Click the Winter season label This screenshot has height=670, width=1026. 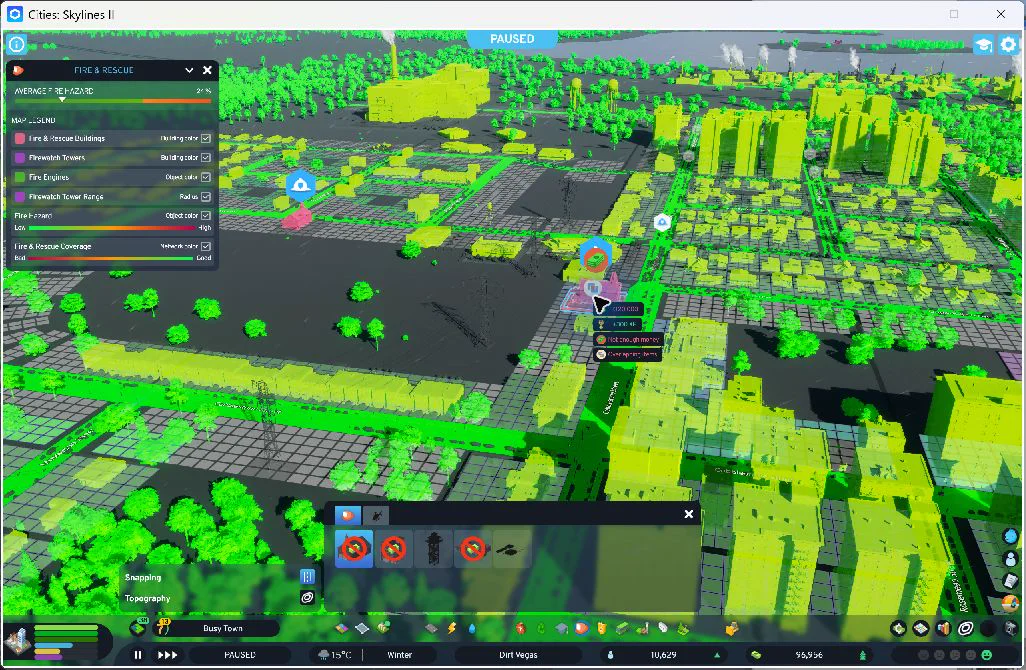(x=399, y=654)
